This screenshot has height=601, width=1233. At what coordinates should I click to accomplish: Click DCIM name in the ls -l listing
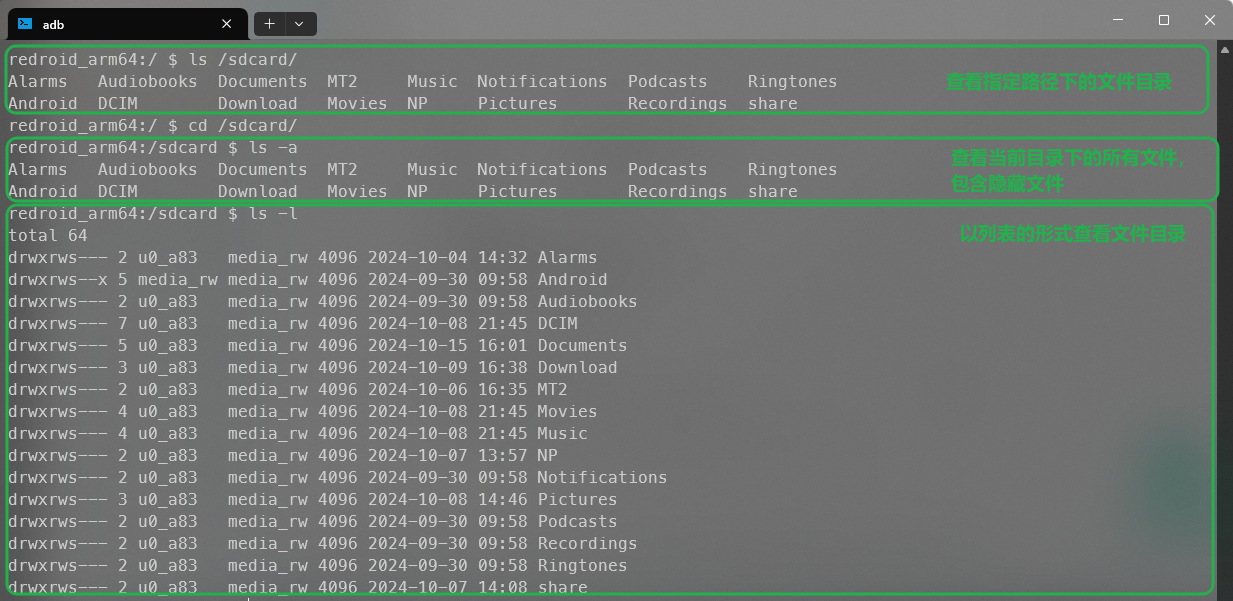pos(558,323)
